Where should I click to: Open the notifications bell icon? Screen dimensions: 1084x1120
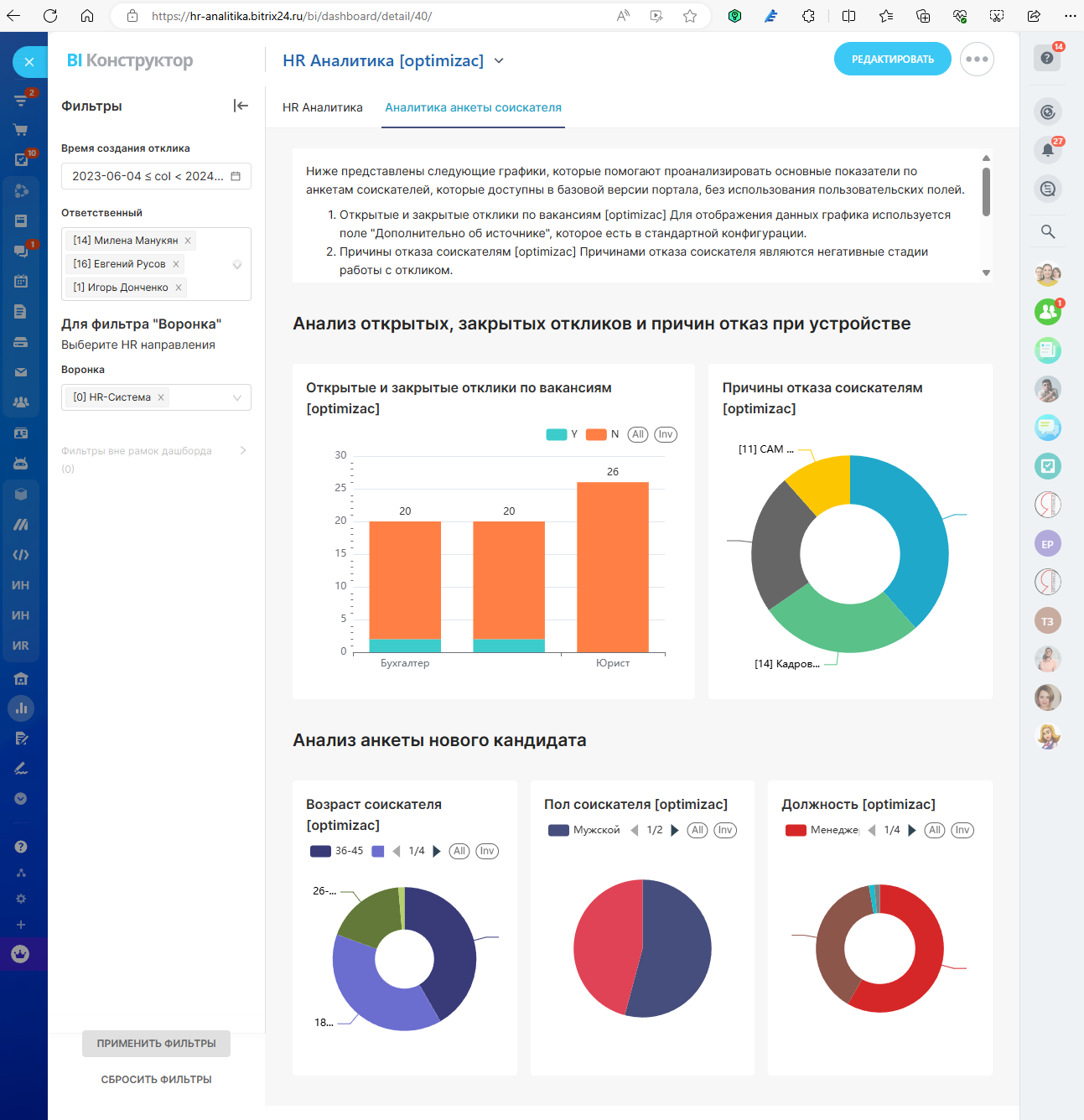(x=1047, y=150)
